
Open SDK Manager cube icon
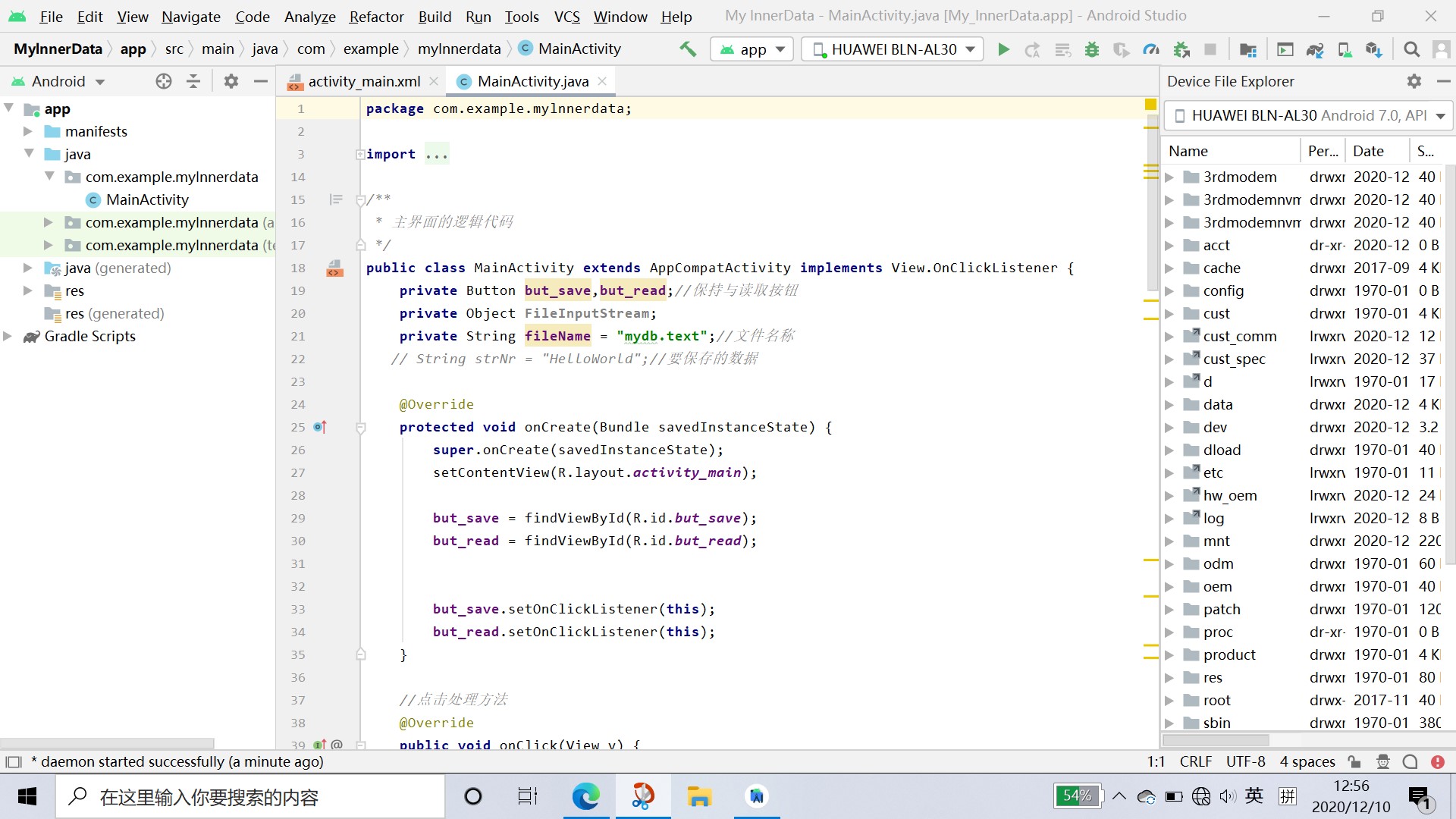point(1373,49)
